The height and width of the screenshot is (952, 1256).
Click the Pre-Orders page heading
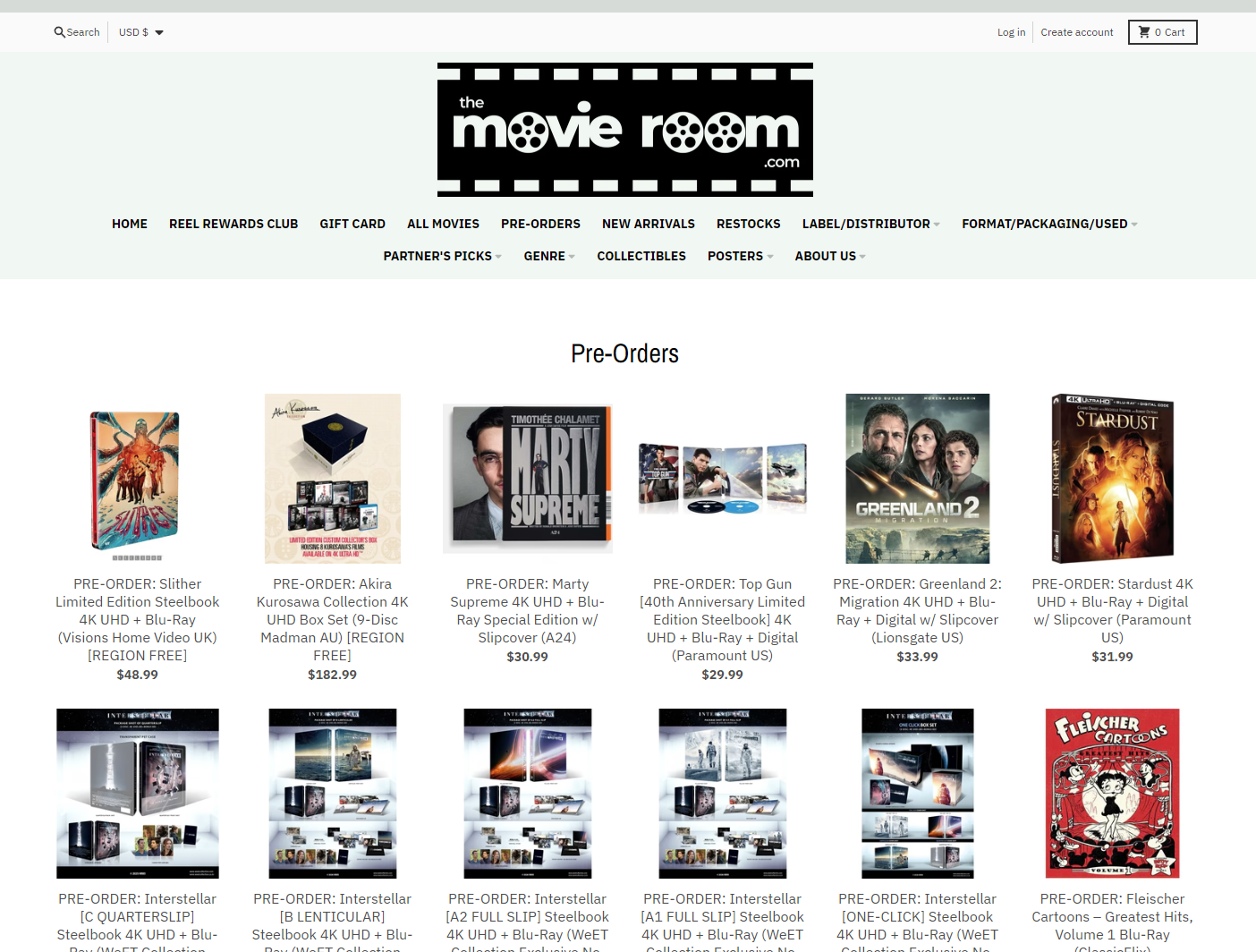625,353
